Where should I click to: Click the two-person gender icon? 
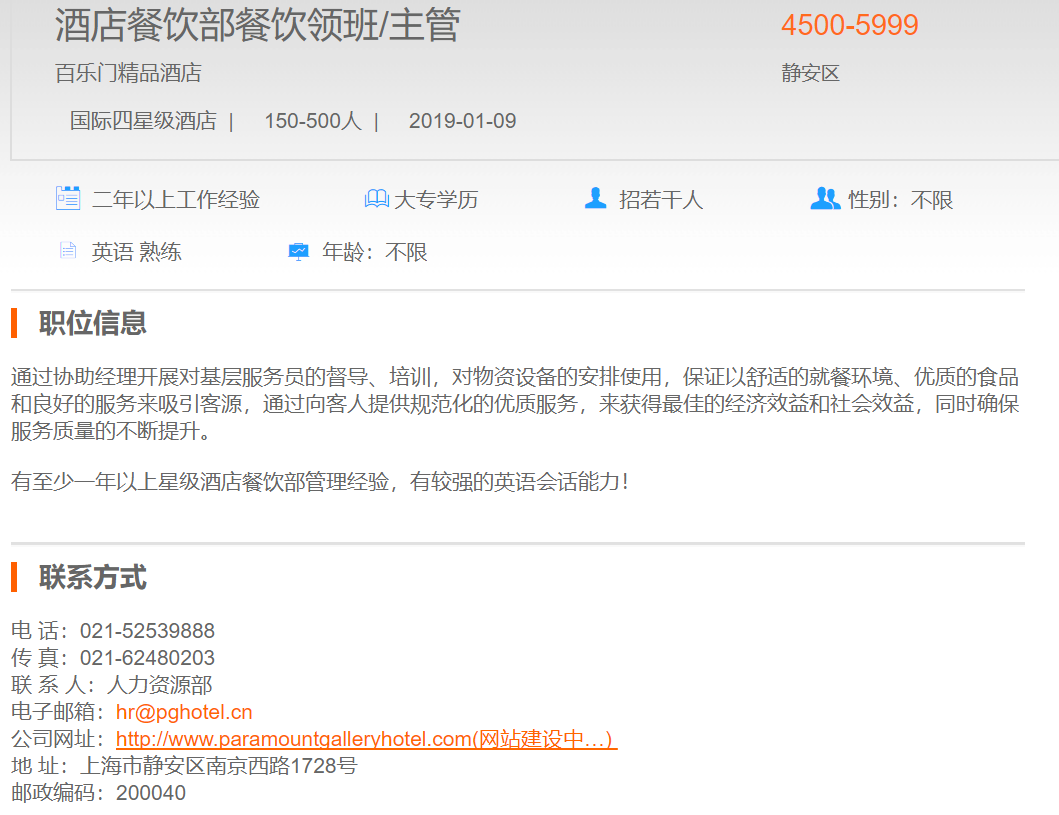tap(824, 198)
